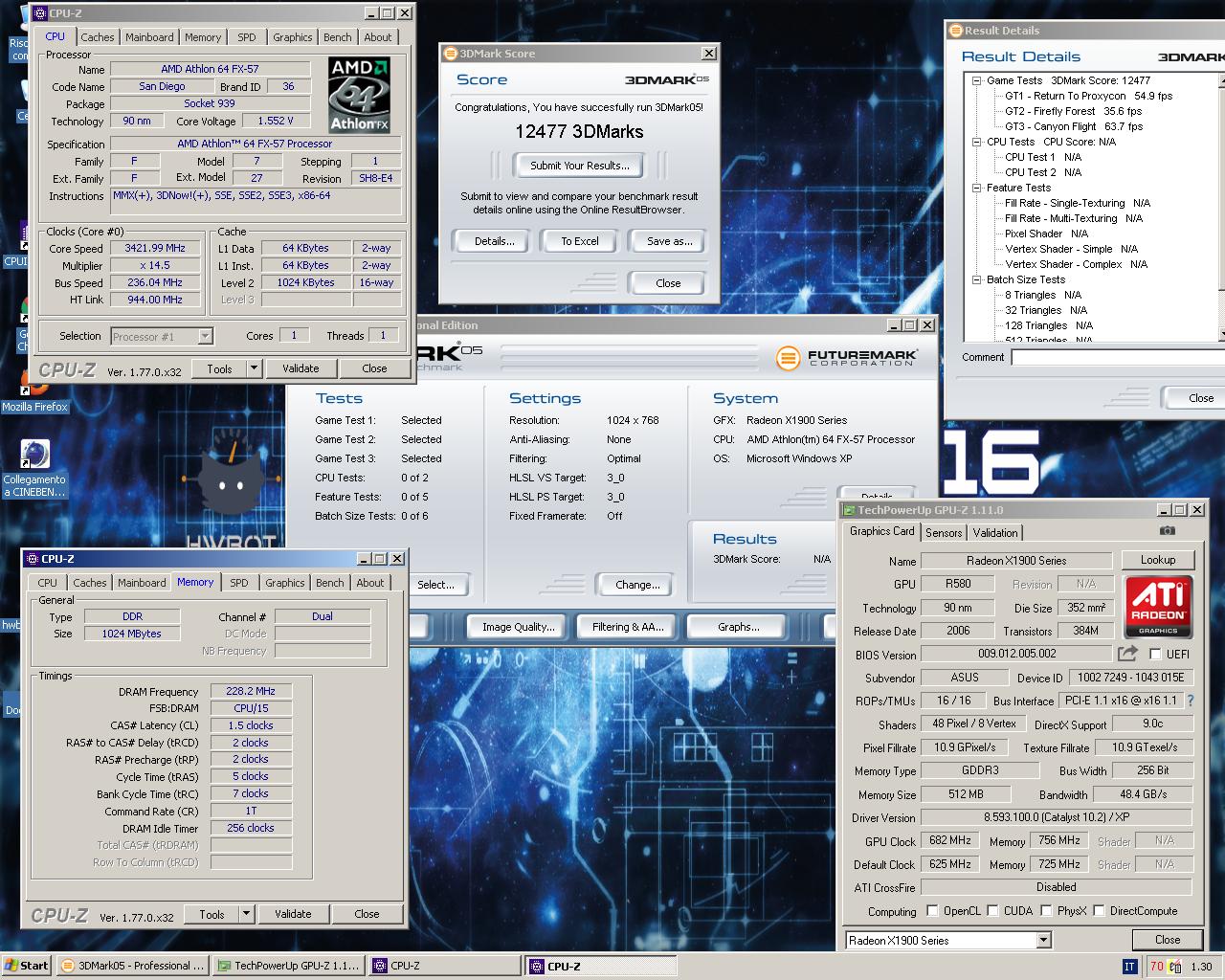Click the Bus Interface question mark icon
Screen dimensions: 1225x980
tap(1190, 701)
